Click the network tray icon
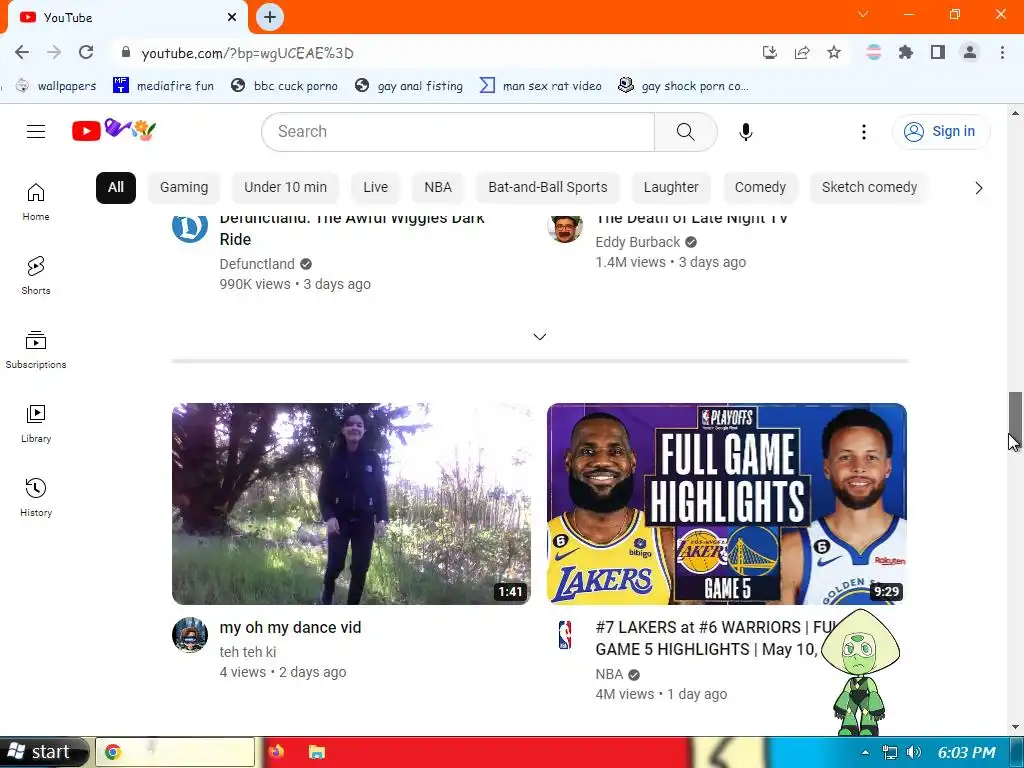1024x768 pixels. 889,752
